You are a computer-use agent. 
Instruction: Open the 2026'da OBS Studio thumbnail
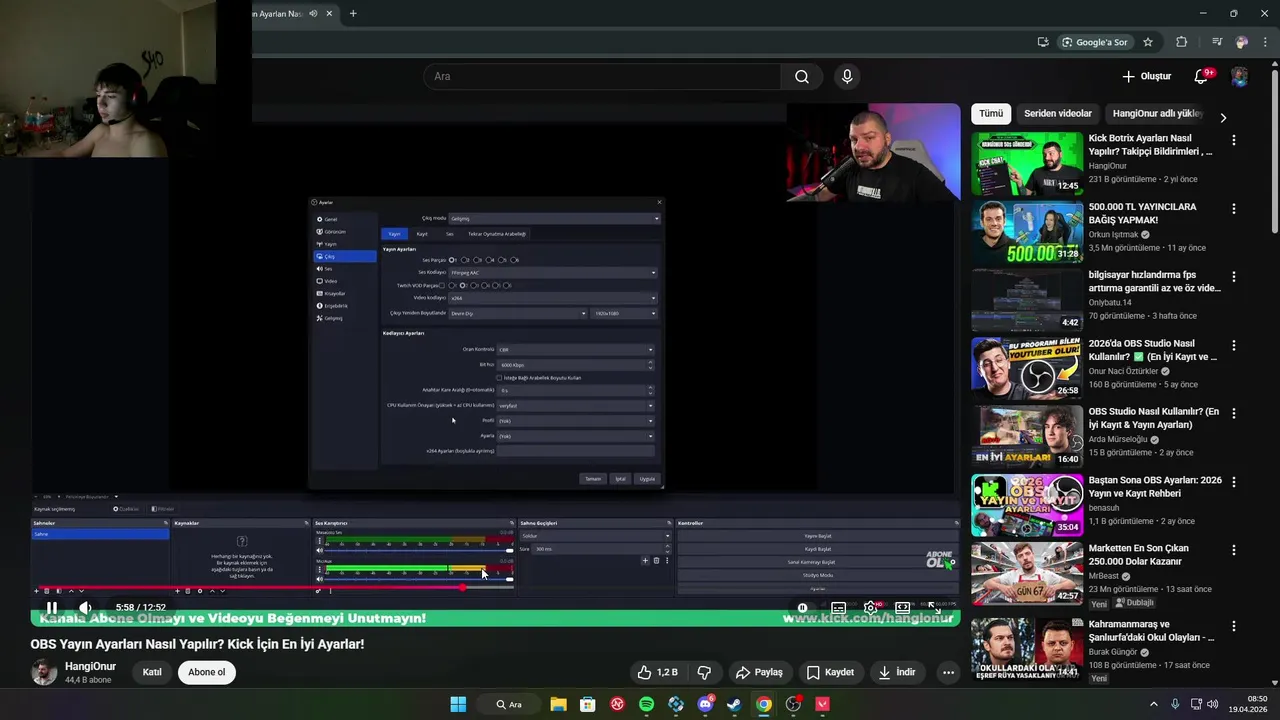[x=1027, y=368]
